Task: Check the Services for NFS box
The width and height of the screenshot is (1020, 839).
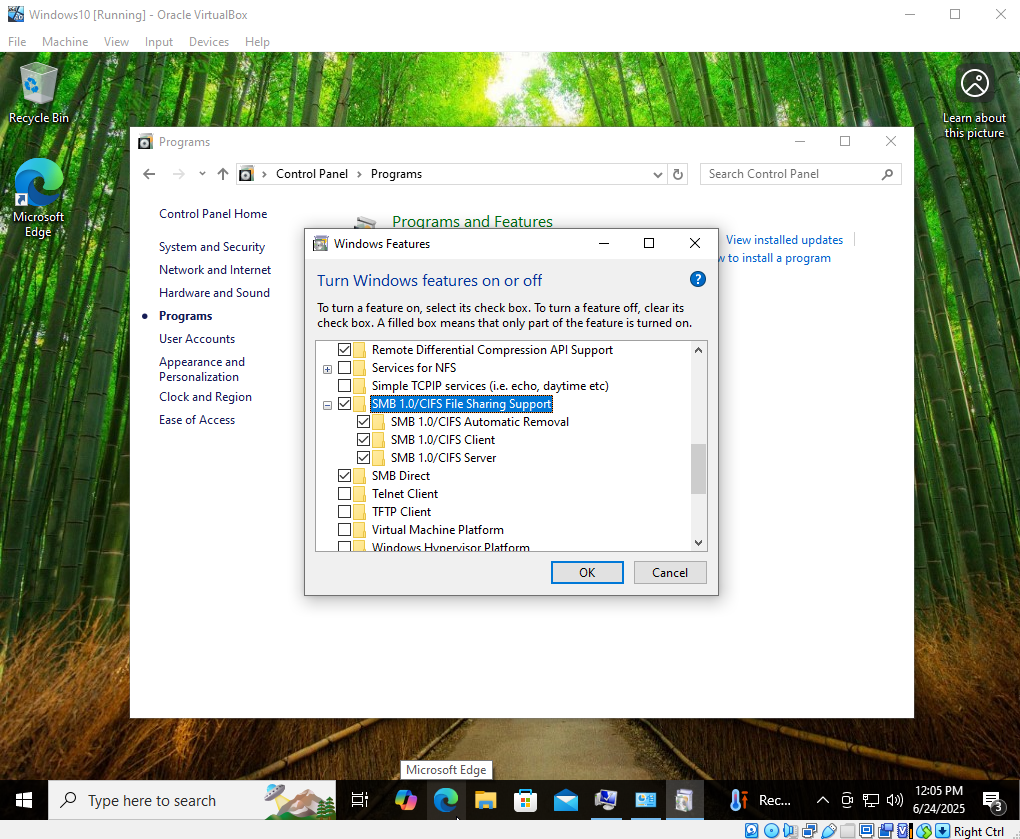Action: click(344, 368)
